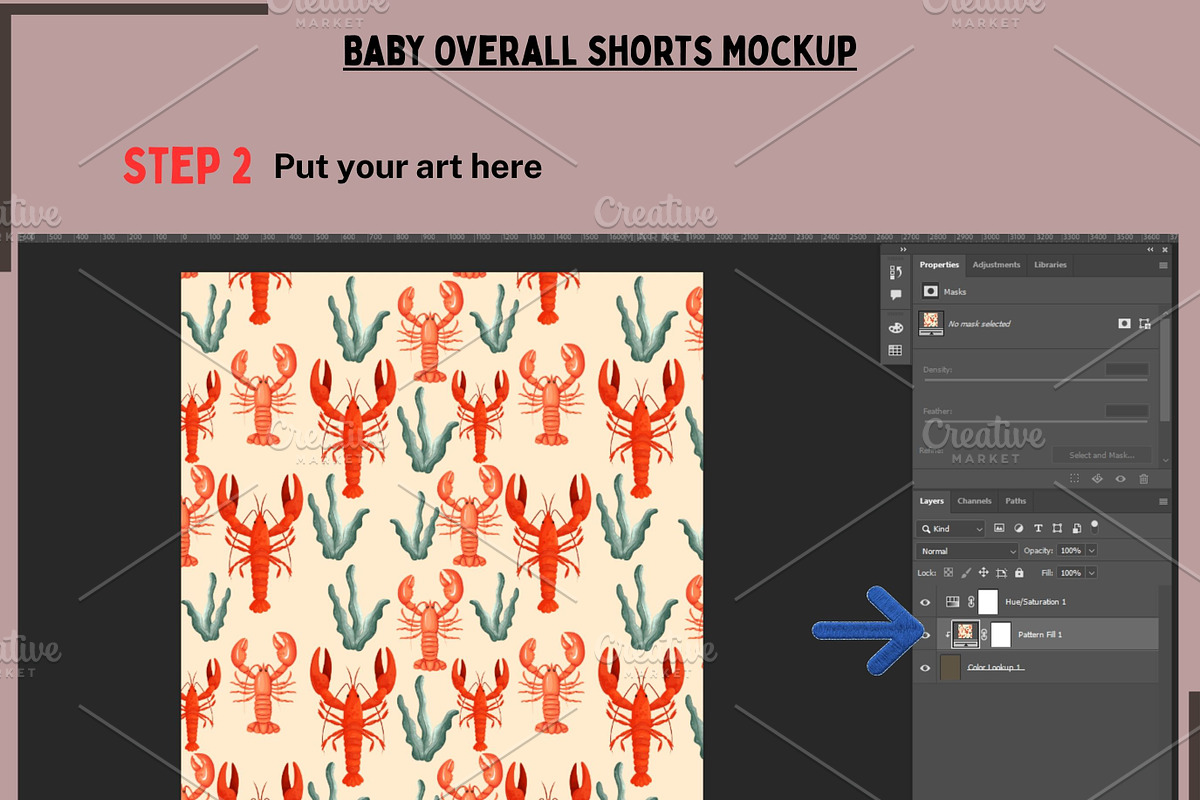This screenshot has width=1200, height=800.
Task: Hide the Hue/Saturation 1 layer
Action: 925,602
